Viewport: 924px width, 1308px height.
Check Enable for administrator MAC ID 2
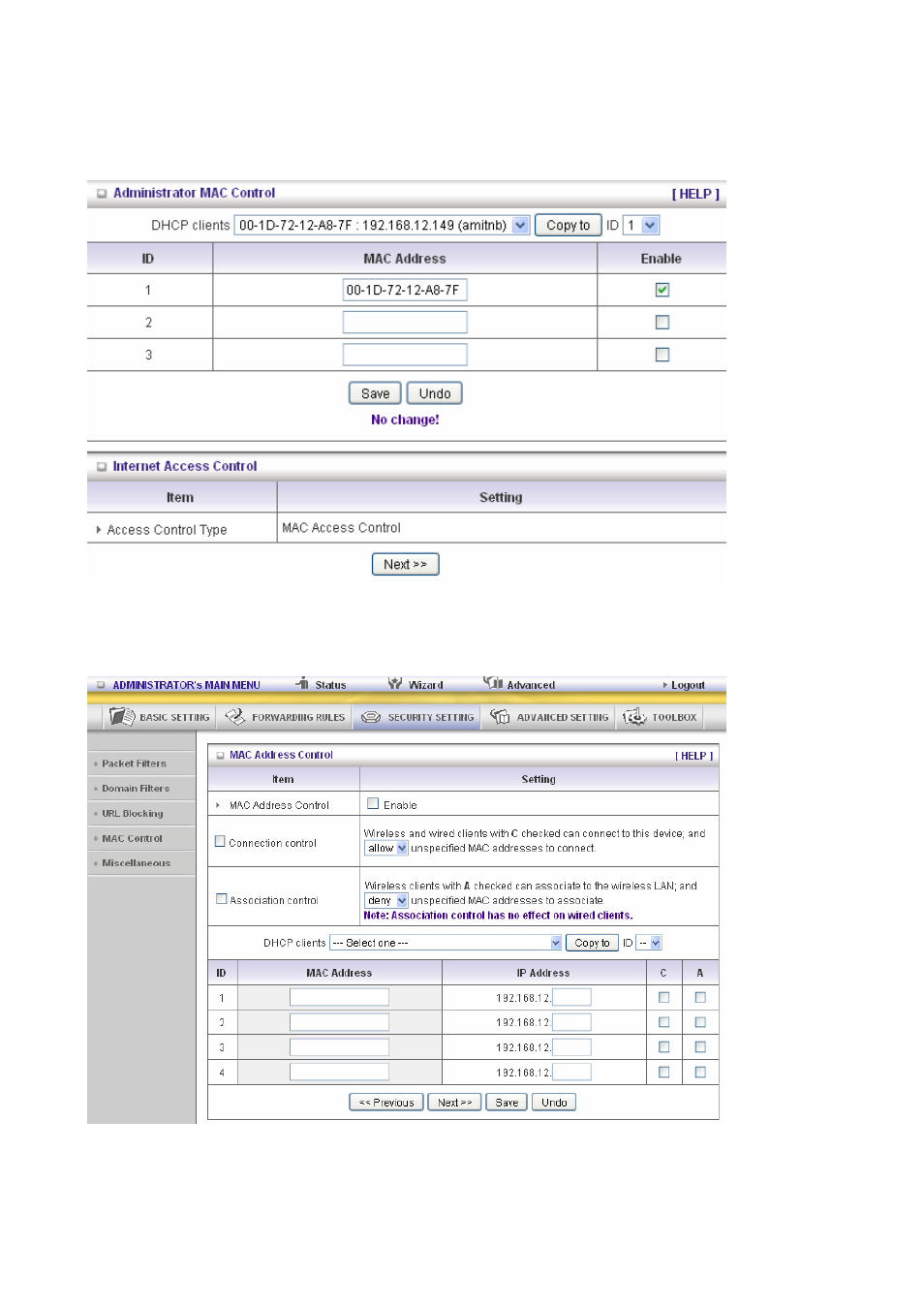tap(662, 322)
